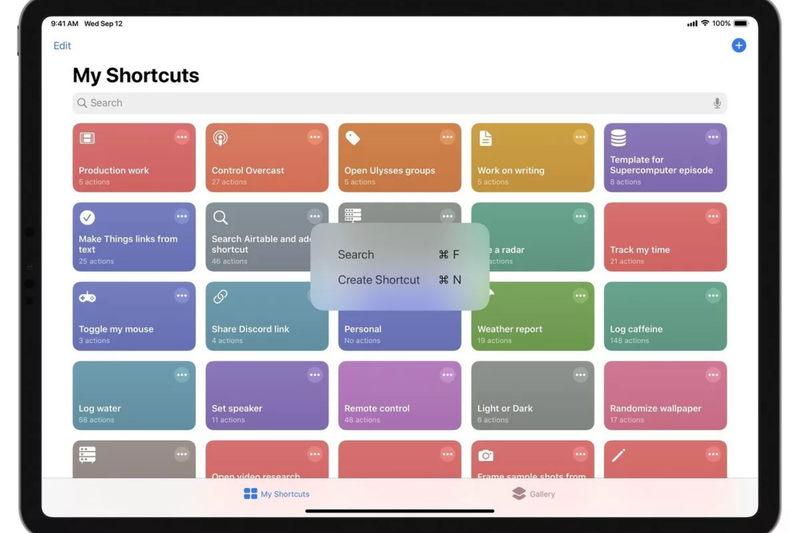Tap the gamepad icon on Toggle my mouse
Image resolution: width=800 pixels, height=533 pixels.
87,297
